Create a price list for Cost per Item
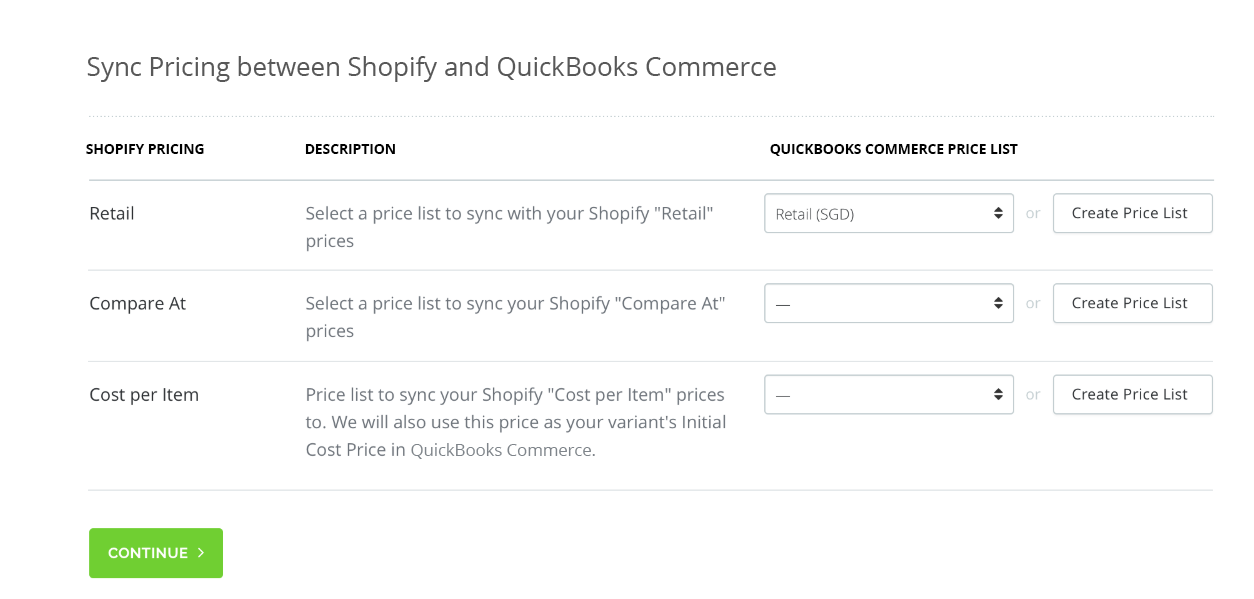Viewport: 1254px width, 599px height. point(1132,394)
